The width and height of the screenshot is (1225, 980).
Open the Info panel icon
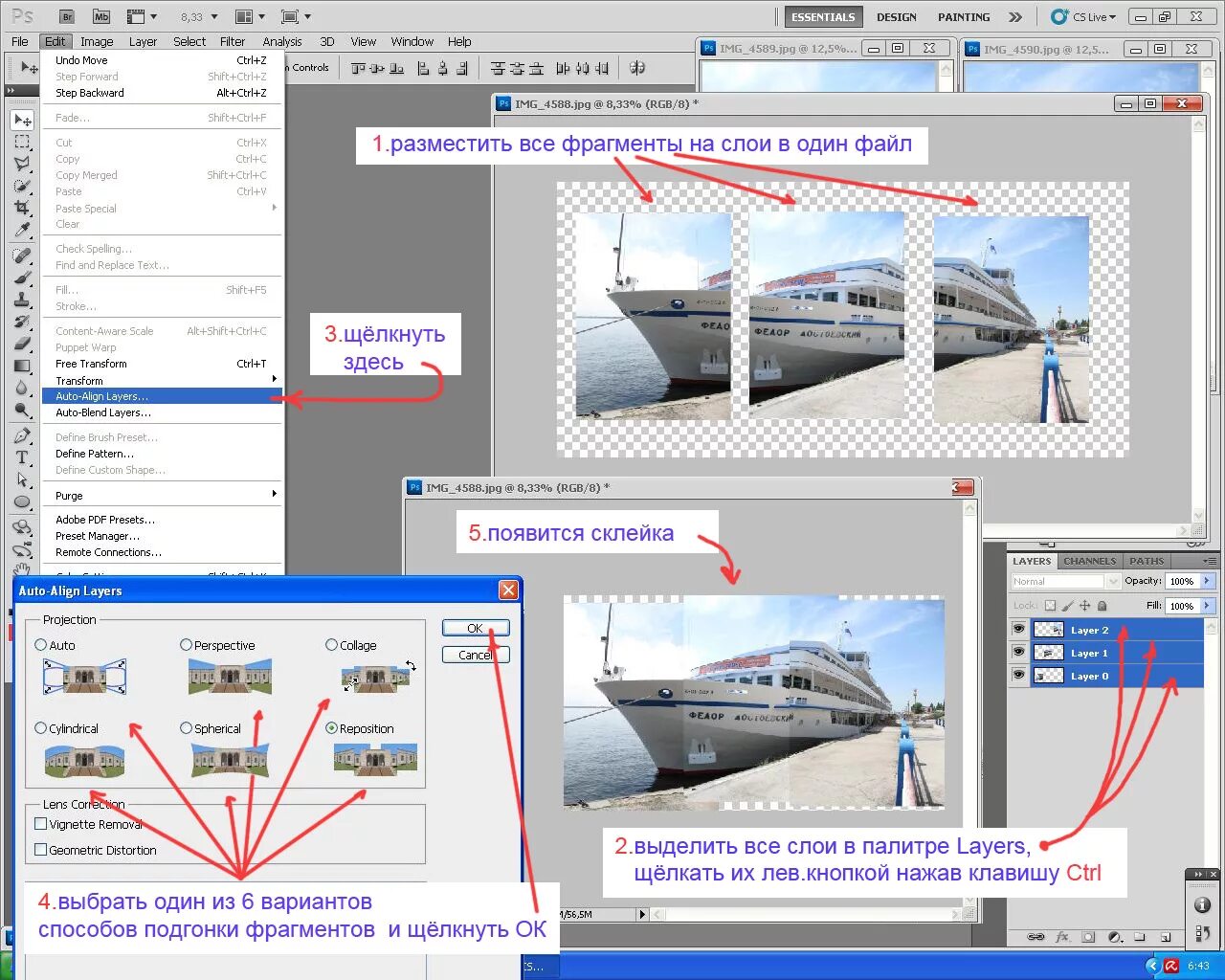(1202, 904)
